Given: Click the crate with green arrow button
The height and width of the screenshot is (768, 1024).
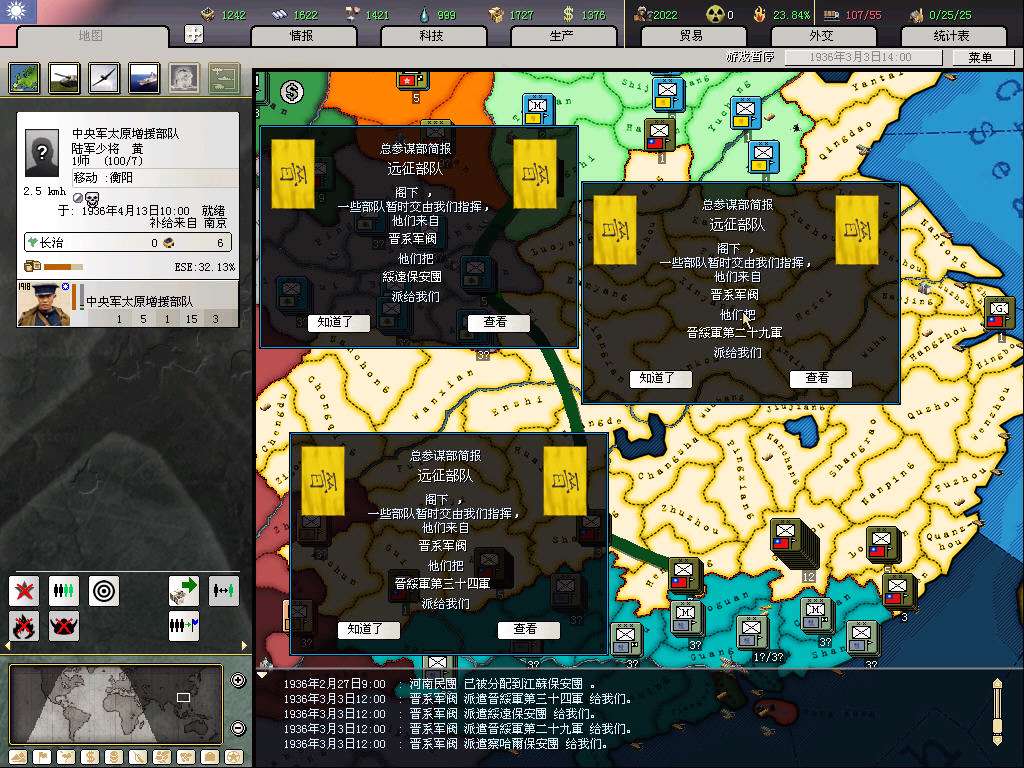Looking at the screenshot, I should click(x=184, y=591).
